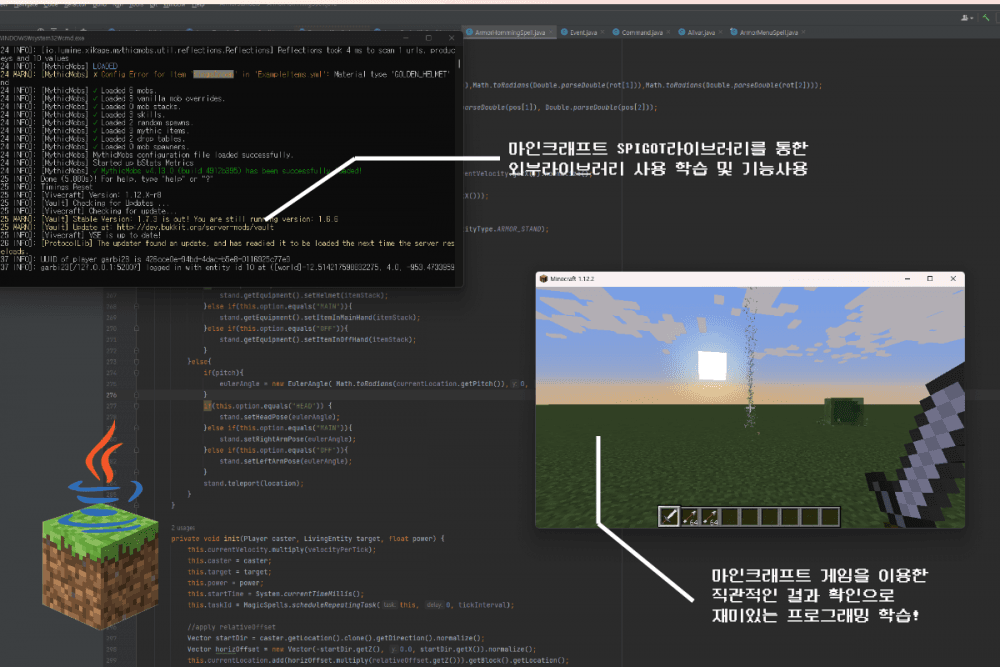The image size is (1000, 667).
Task: Close the cmd.exe console window
Action: (x=452, y=38)
